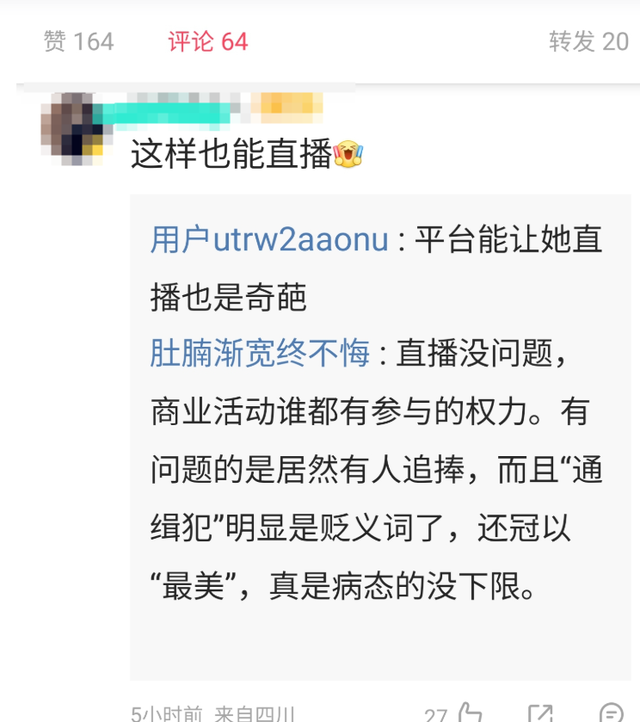Select the 评论 64 tab

click(208, 41)
